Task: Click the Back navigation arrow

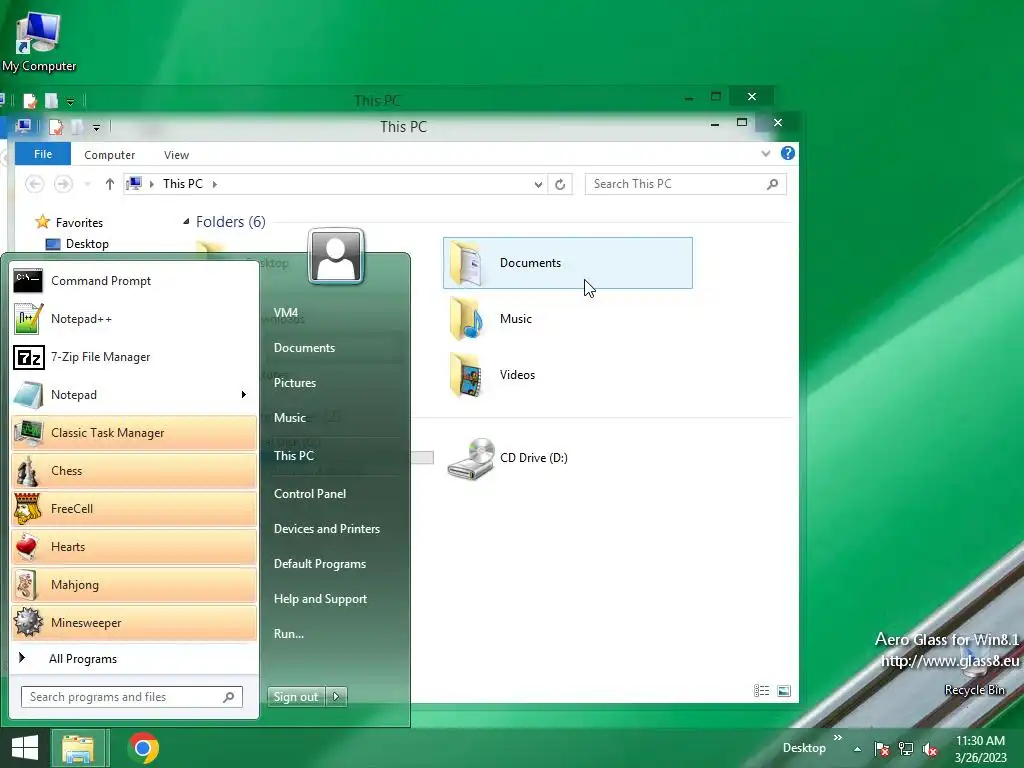Action: point(35,184)
